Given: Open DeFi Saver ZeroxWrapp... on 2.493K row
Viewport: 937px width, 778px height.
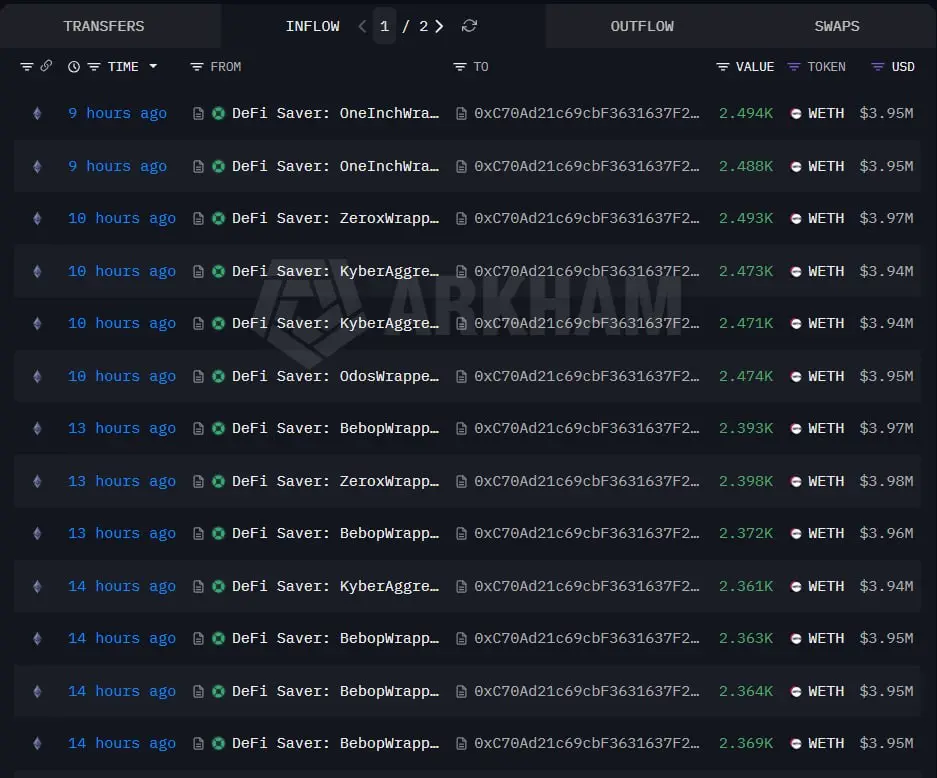Looking at the screenshot, I should [x=335, y=219].
